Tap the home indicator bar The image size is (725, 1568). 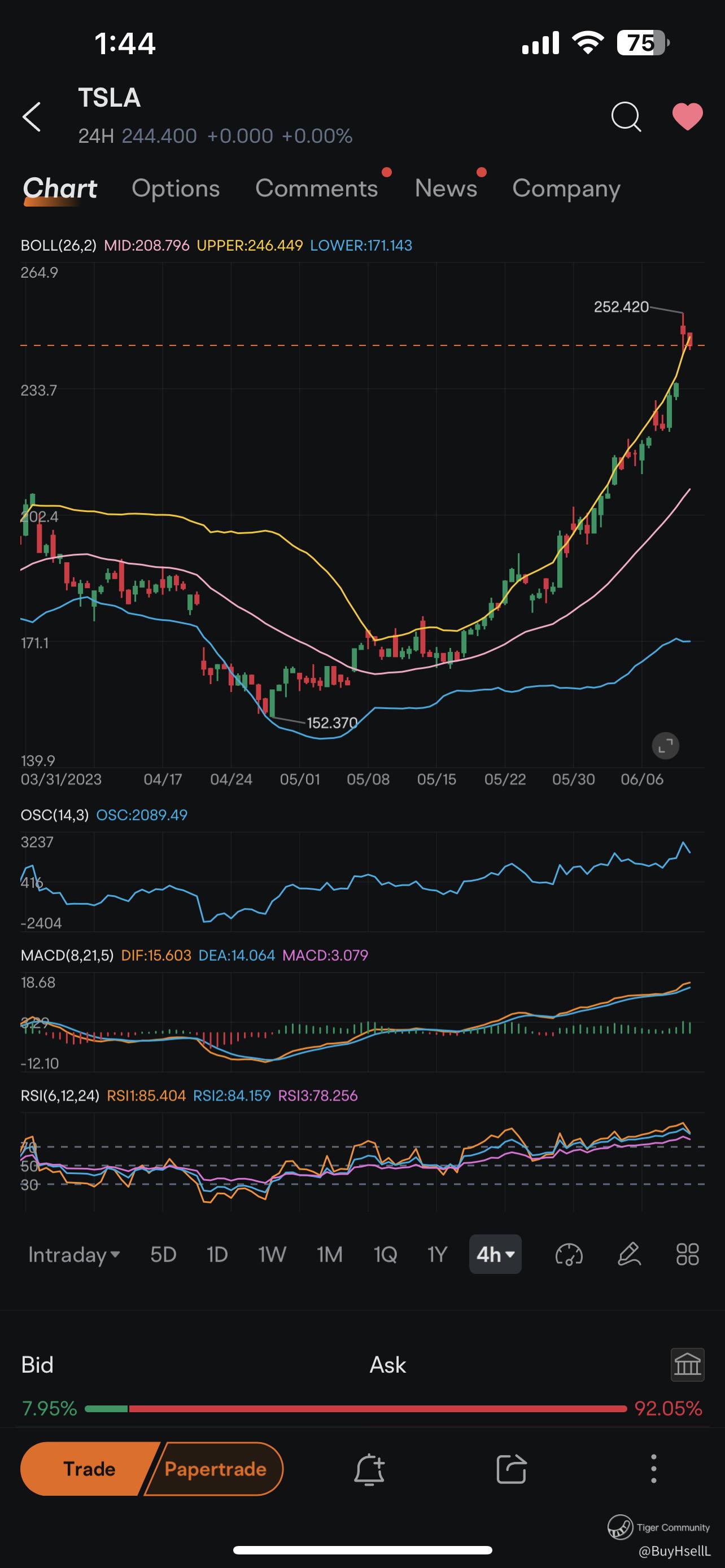point(363,1550)
